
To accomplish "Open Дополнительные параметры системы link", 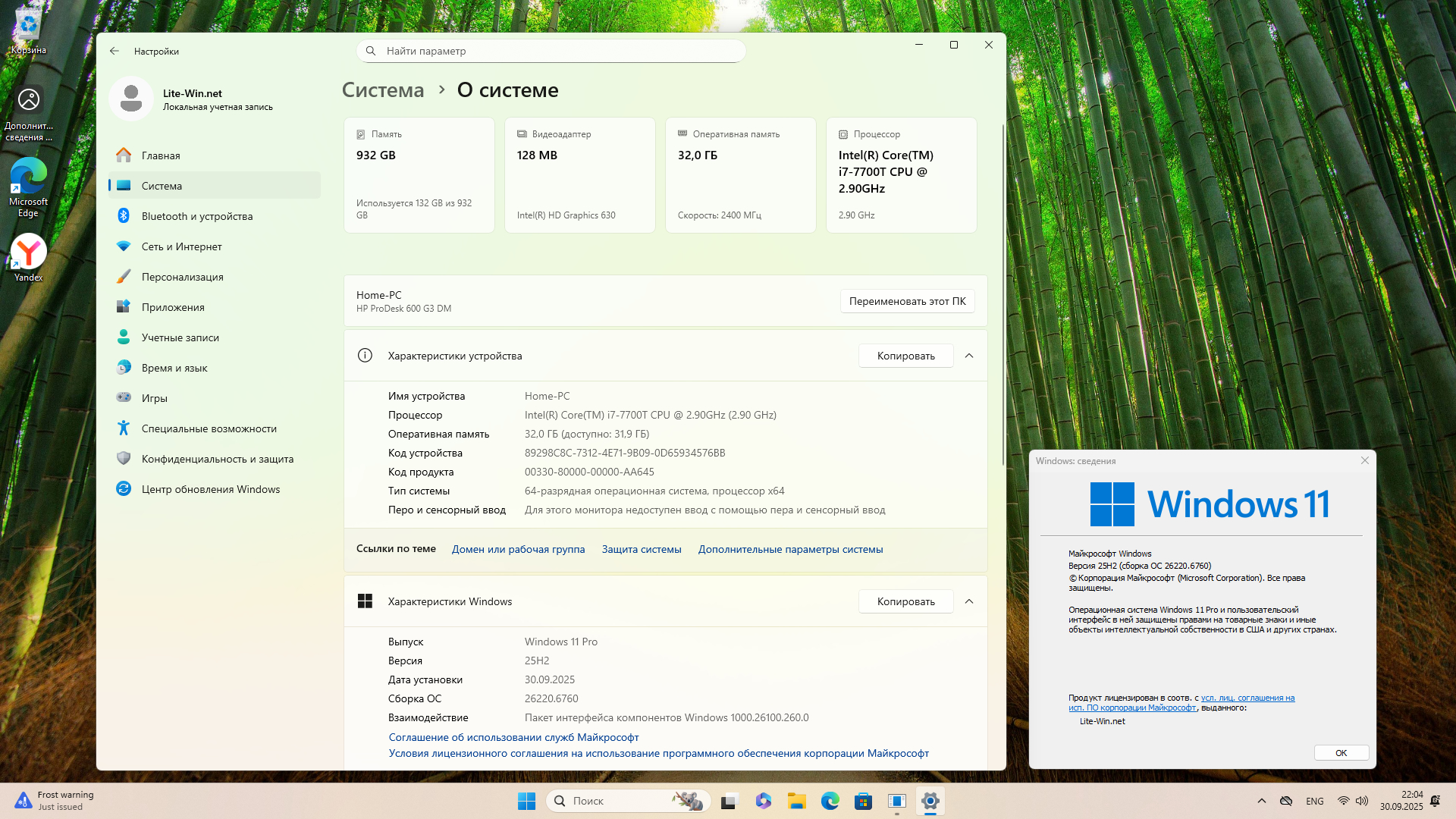I will click(x=790, y=549).
